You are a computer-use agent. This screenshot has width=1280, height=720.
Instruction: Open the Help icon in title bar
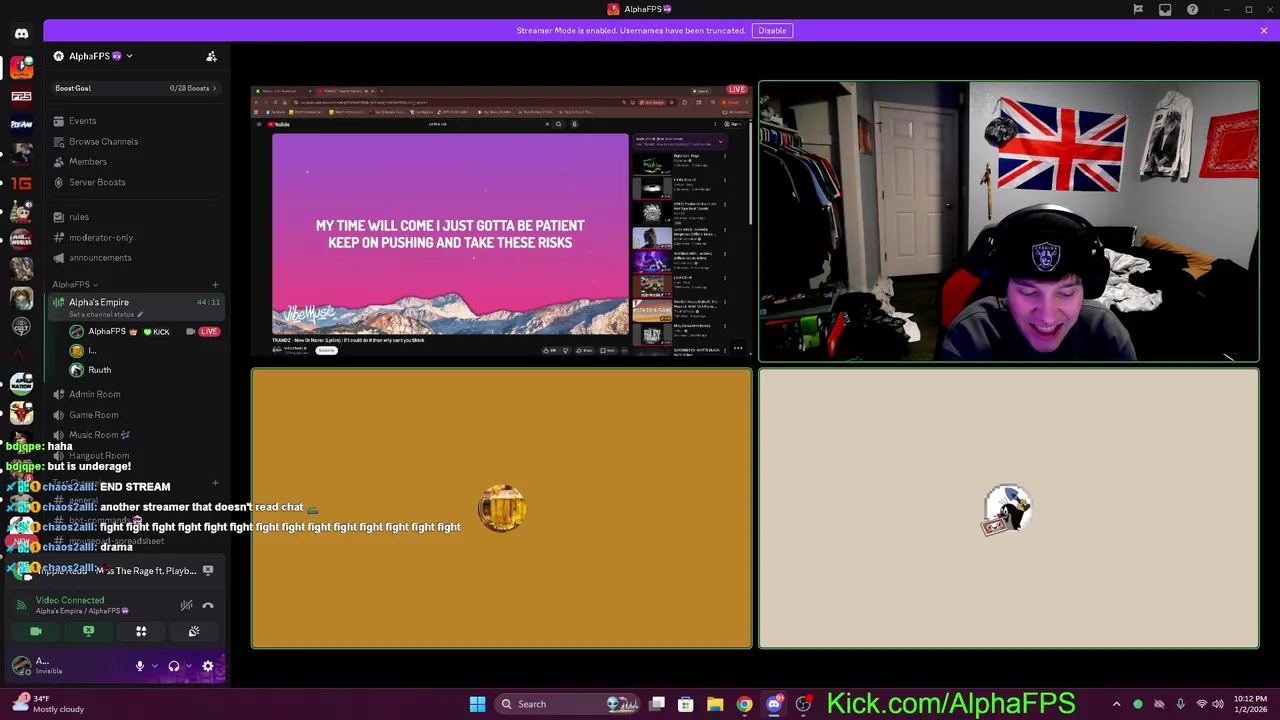coord(1192,9)
